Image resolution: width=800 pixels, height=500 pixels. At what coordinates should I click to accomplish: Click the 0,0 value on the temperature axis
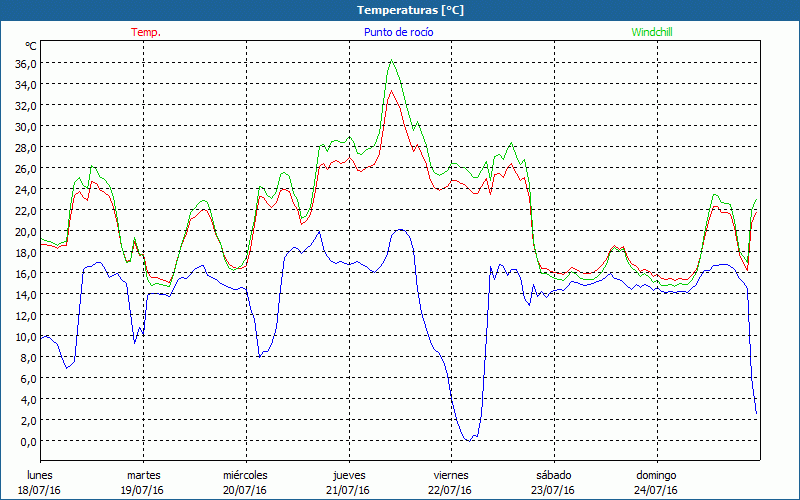(x=27, y=441)
